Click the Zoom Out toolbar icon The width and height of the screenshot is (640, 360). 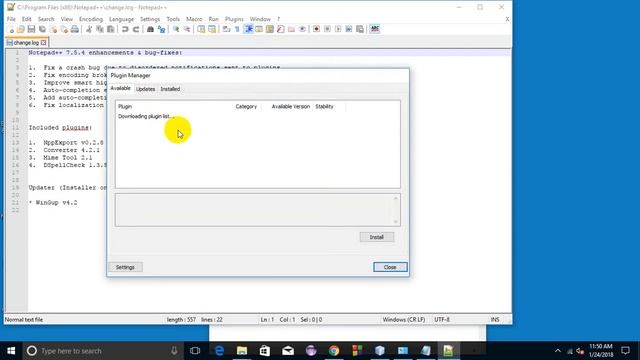coord(187,29)
